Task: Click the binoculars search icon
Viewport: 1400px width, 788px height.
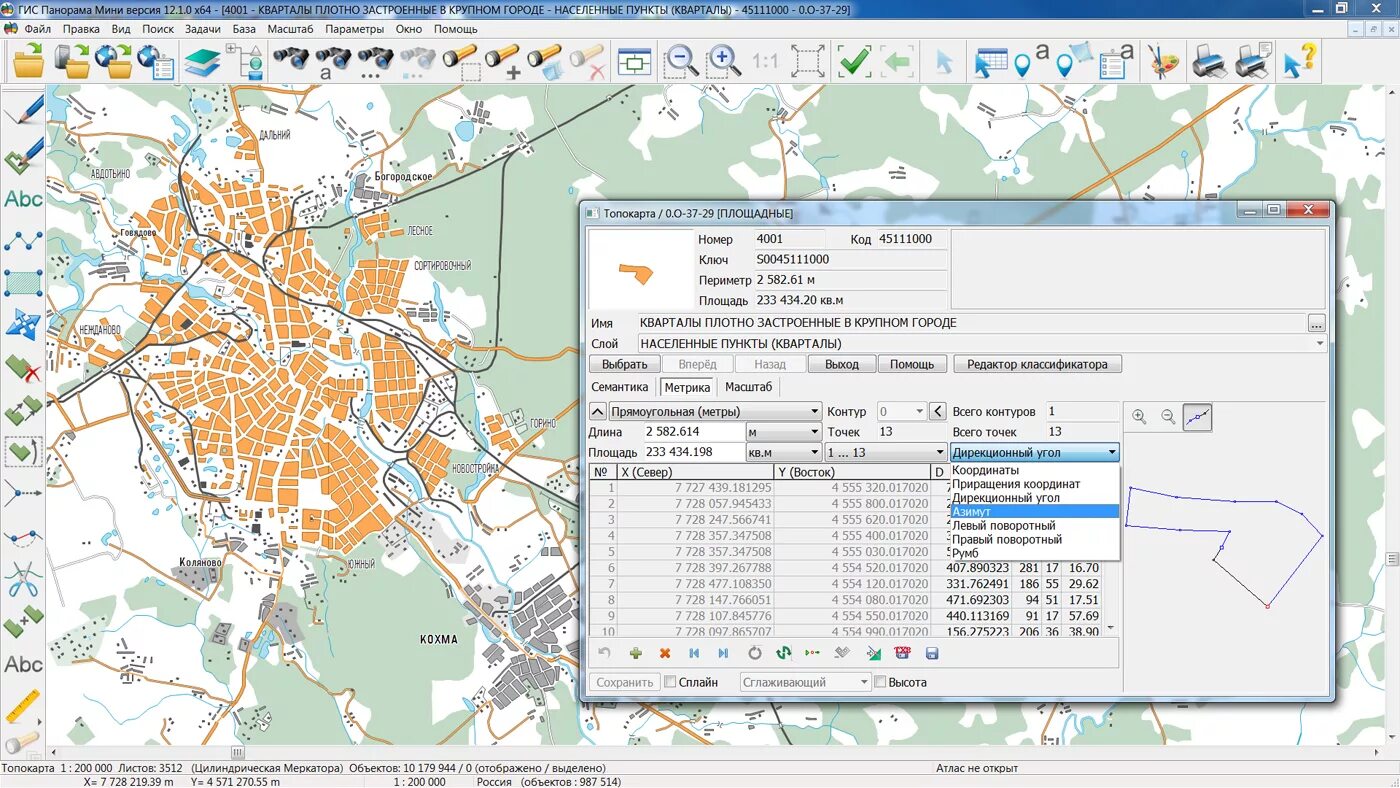Action: (x=291, y=59)
